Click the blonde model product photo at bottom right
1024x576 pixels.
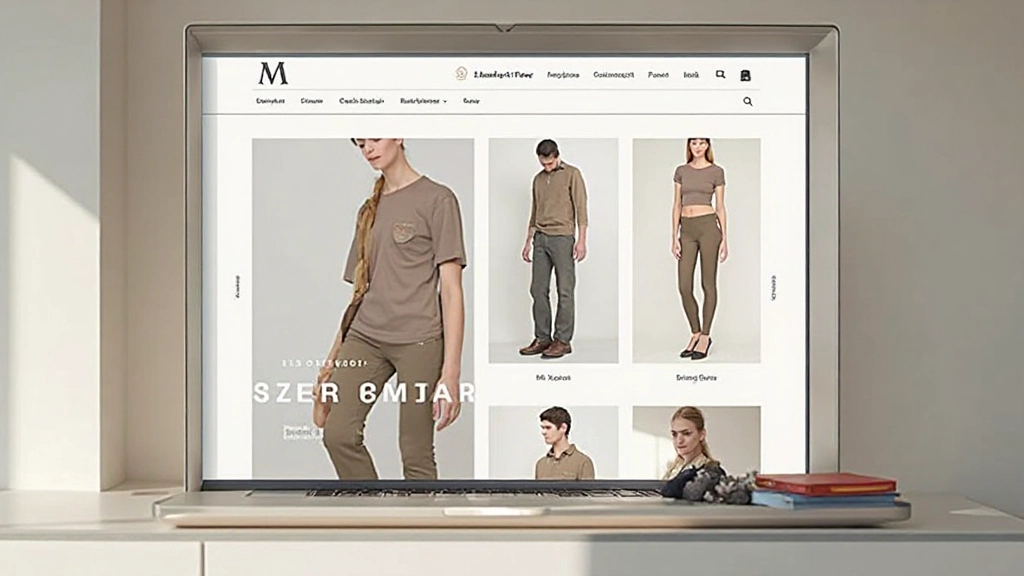(x=693, y=440)
